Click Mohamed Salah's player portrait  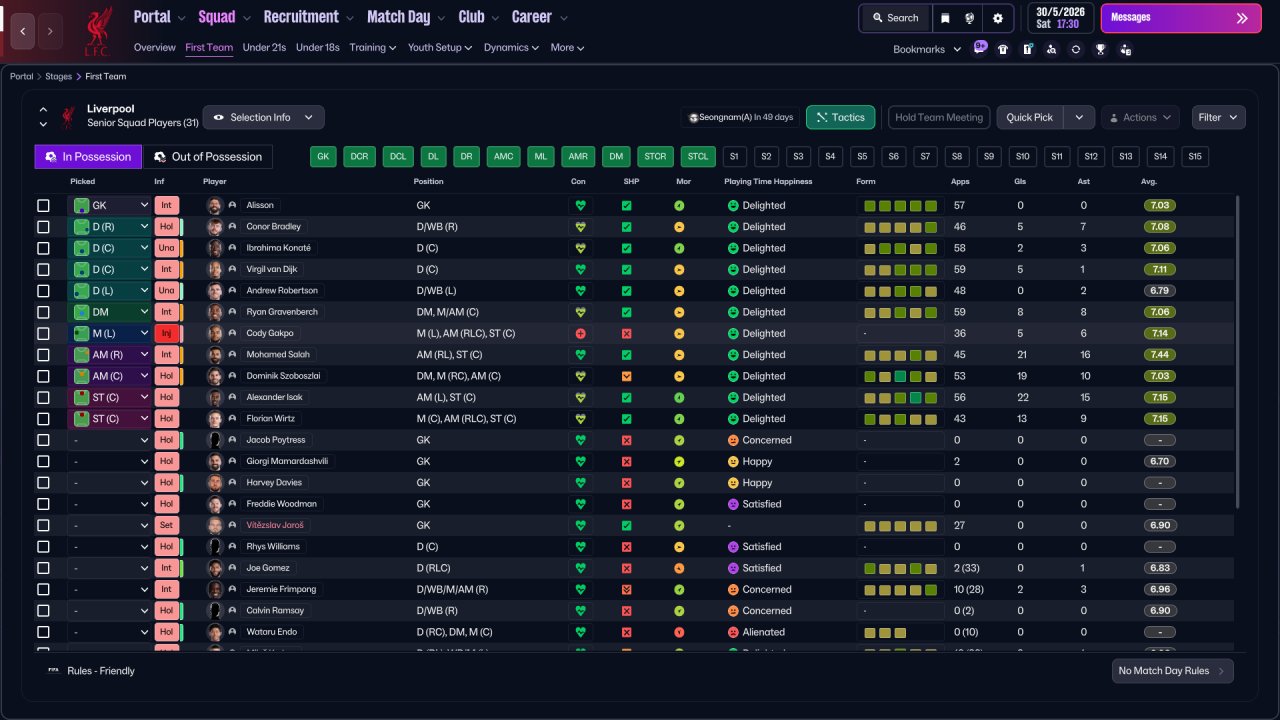214,355
